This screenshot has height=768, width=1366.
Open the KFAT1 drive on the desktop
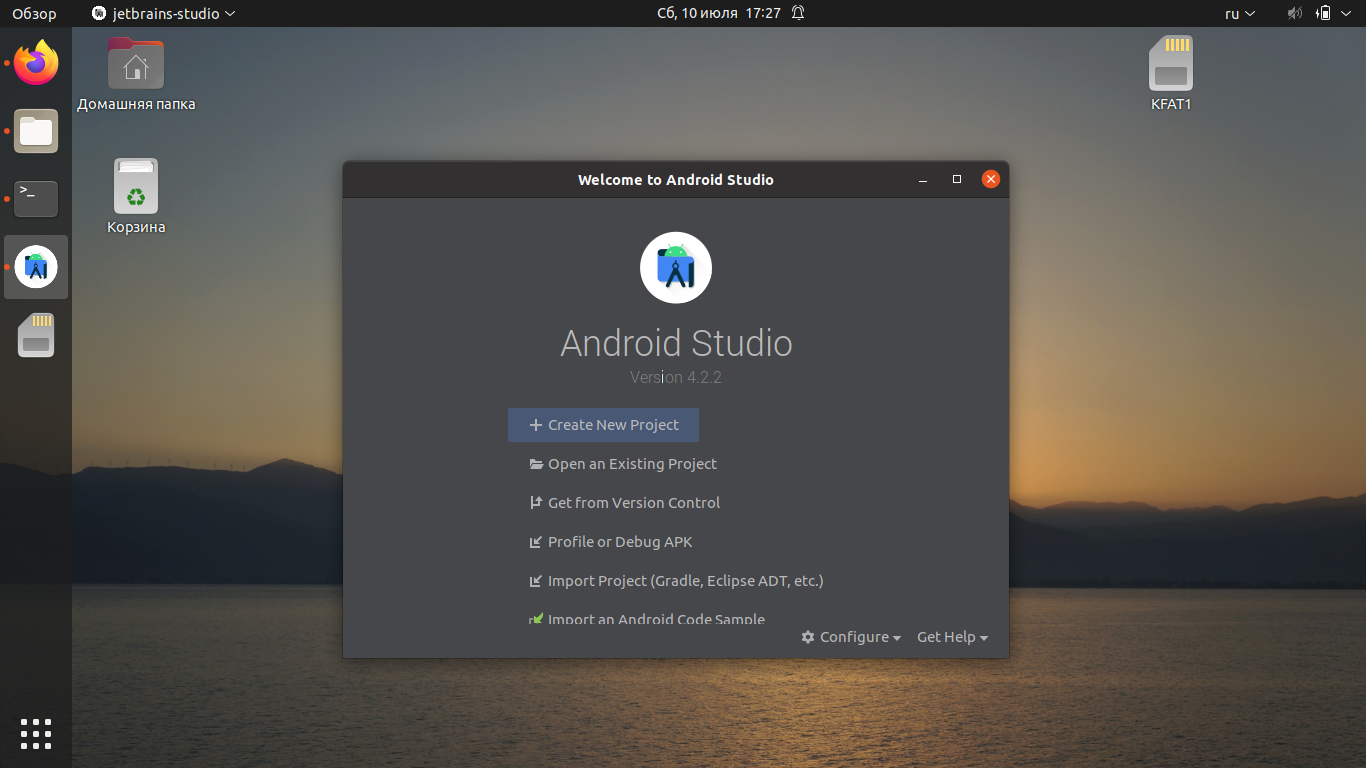click(1170, 74)
